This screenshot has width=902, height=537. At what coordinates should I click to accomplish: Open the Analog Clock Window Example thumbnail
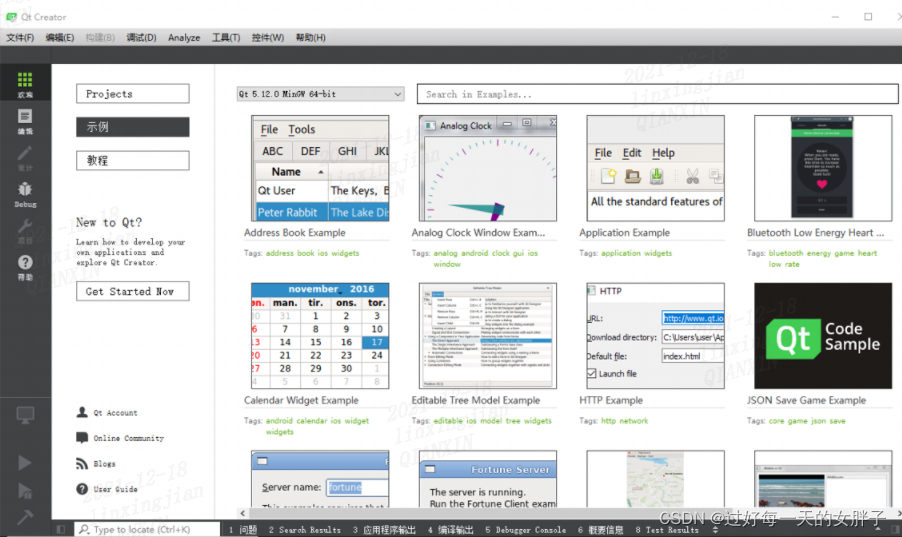click(488, 168)
